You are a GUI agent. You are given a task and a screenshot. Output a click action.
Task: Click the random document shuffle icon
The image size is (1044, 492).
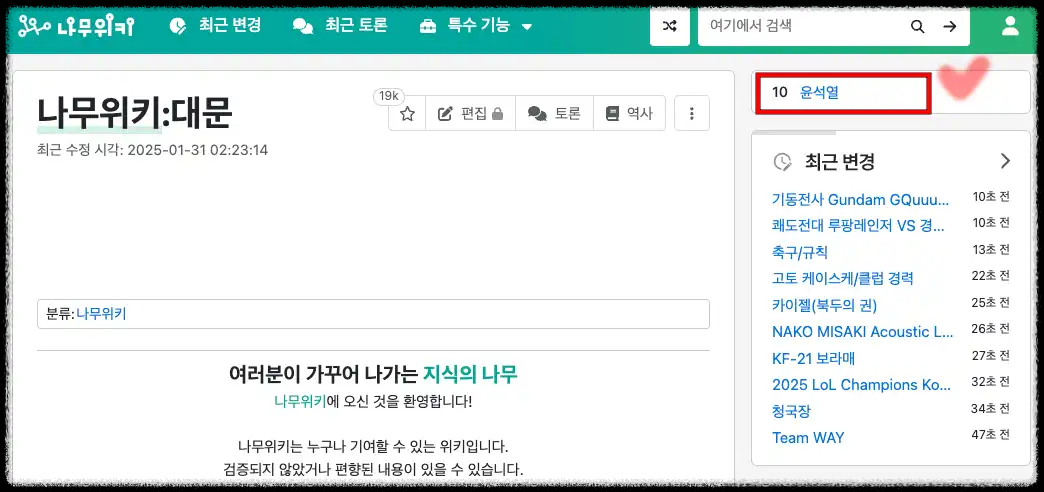click(670, 27)
